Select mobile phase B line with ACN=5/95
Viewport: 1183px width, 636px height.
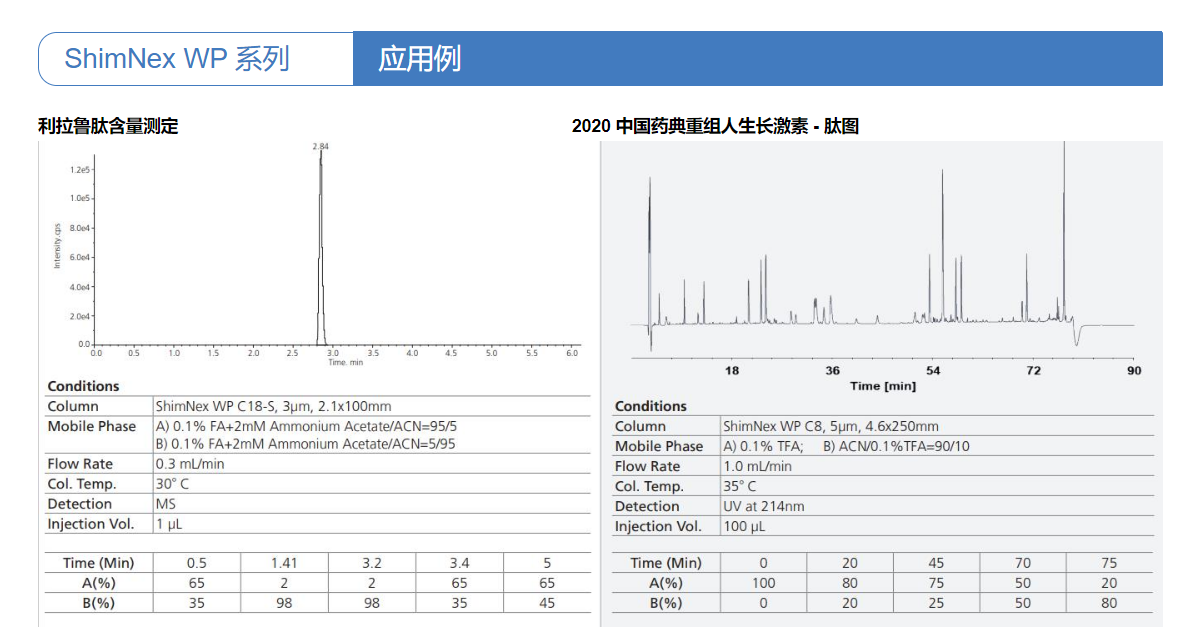click(305, 444)
